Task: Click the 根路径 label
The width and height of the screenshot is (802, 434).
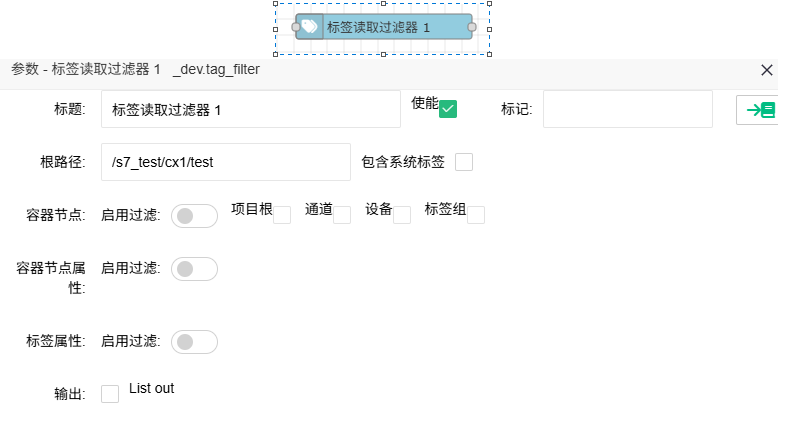Action: (x=63, y=162)
